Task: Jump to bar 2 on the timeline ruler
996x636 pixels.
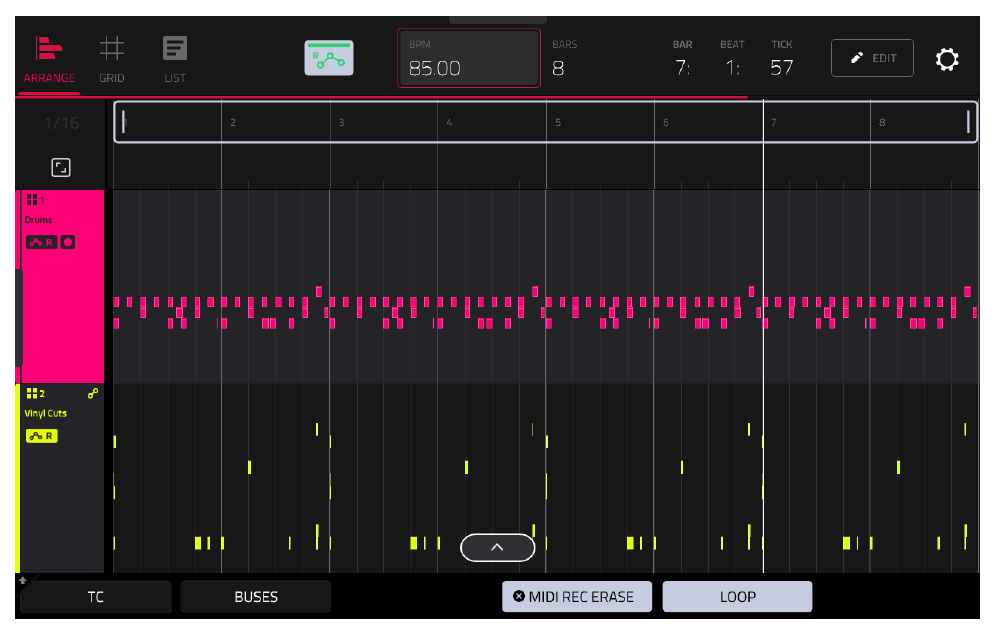Action: 233,123
